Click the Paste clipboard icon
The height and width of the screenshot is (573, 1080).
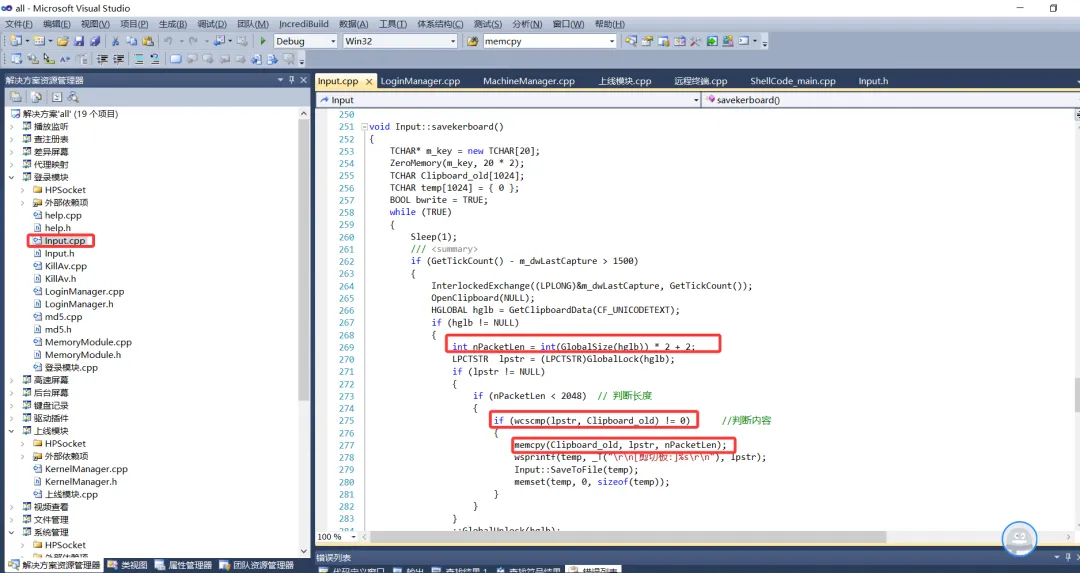tap(147, 41)
